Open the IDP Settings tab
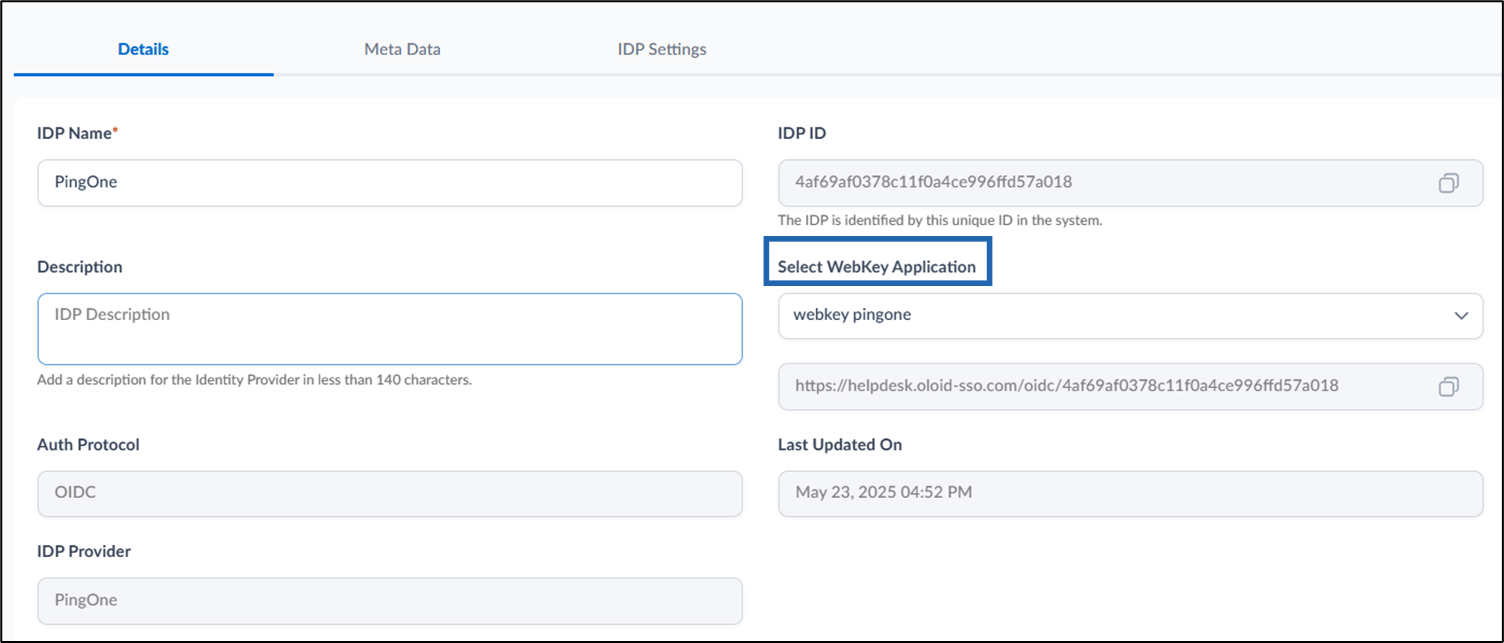The height and width of the screenshot is (643, 1504). [x=662, y=49]
